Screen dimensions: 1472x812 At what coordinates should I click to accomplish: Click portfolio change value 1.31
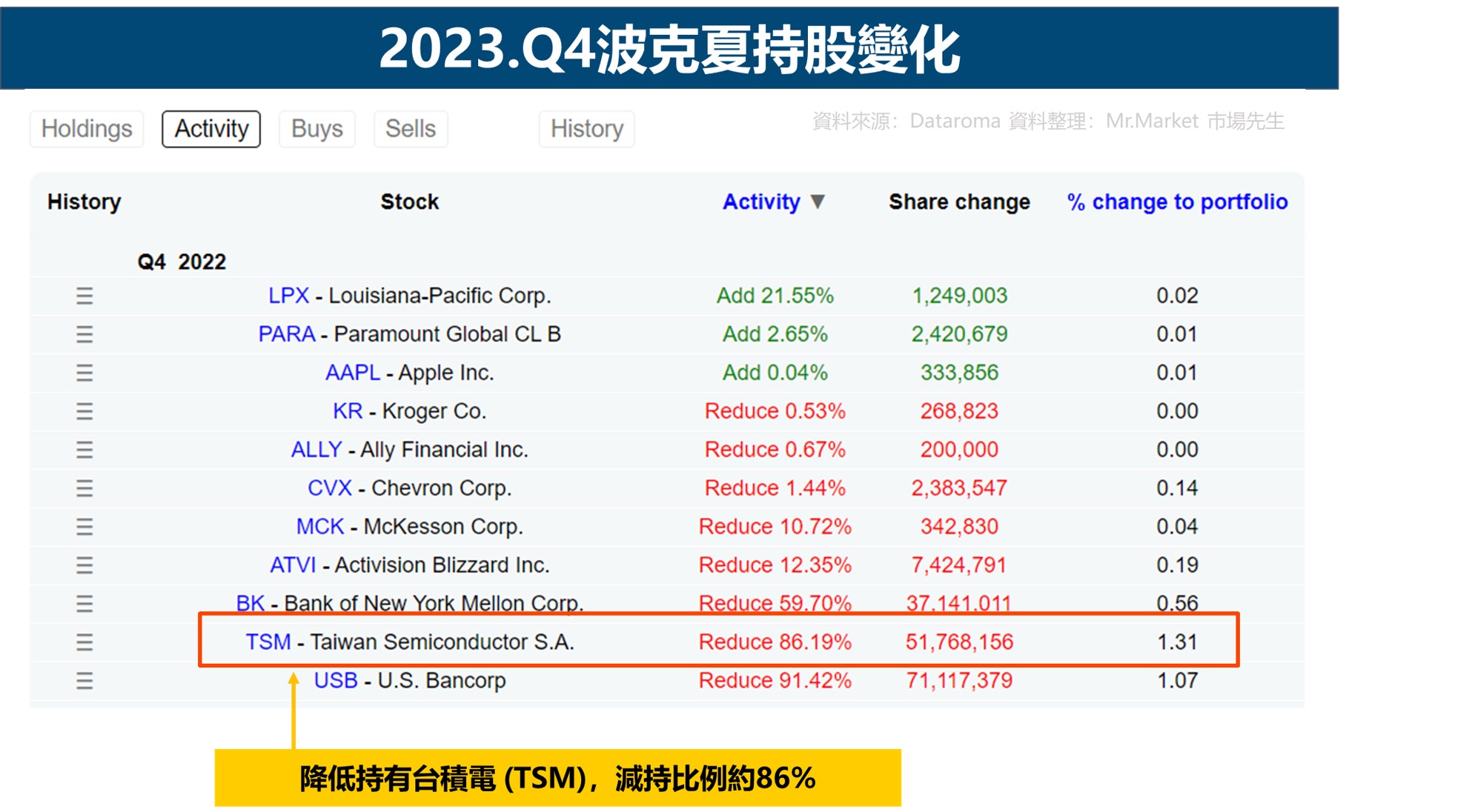click(x=1177, y=642)
